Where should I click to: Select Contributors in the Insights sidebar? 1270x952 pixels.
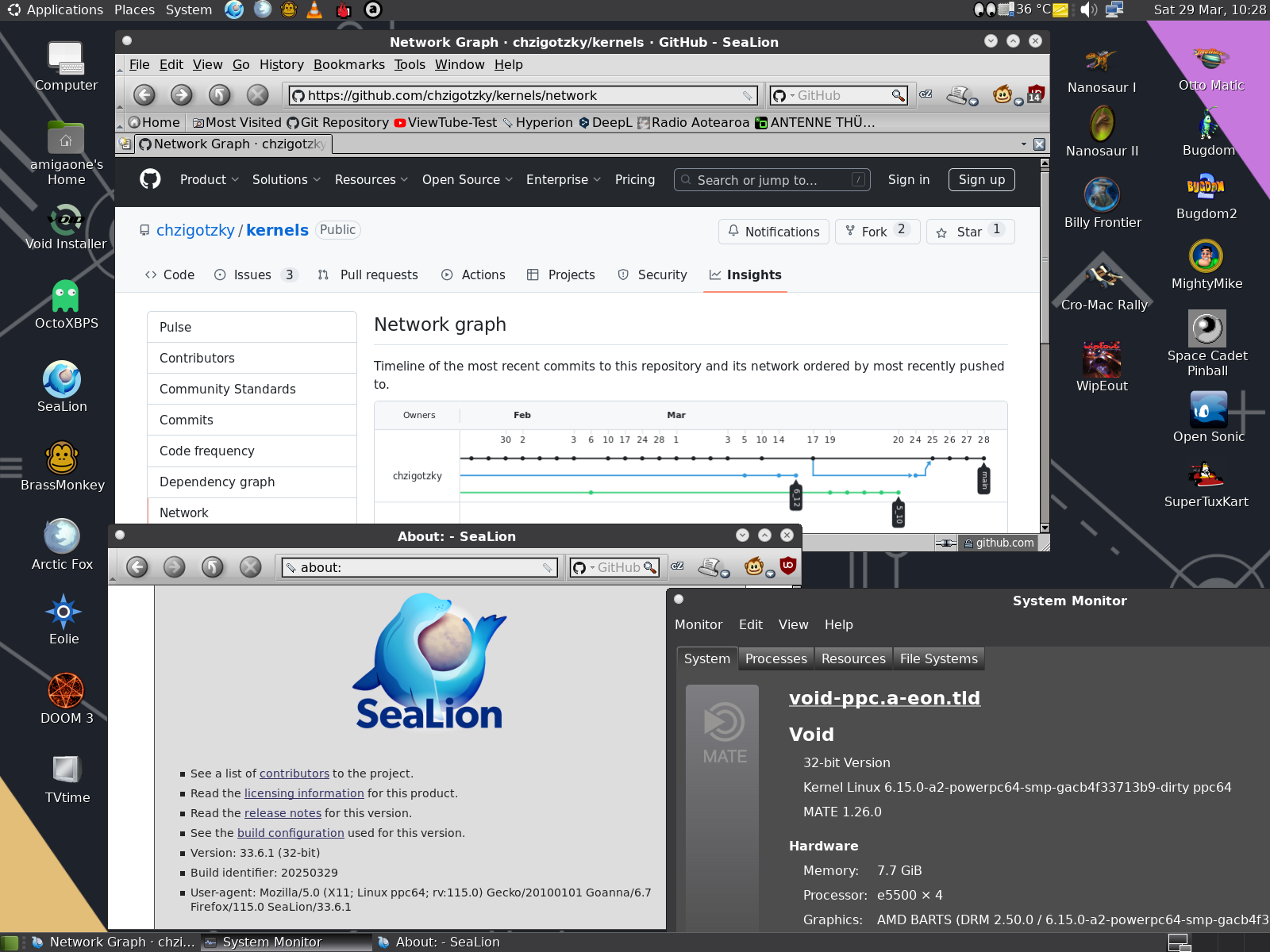tap(252, 359)
